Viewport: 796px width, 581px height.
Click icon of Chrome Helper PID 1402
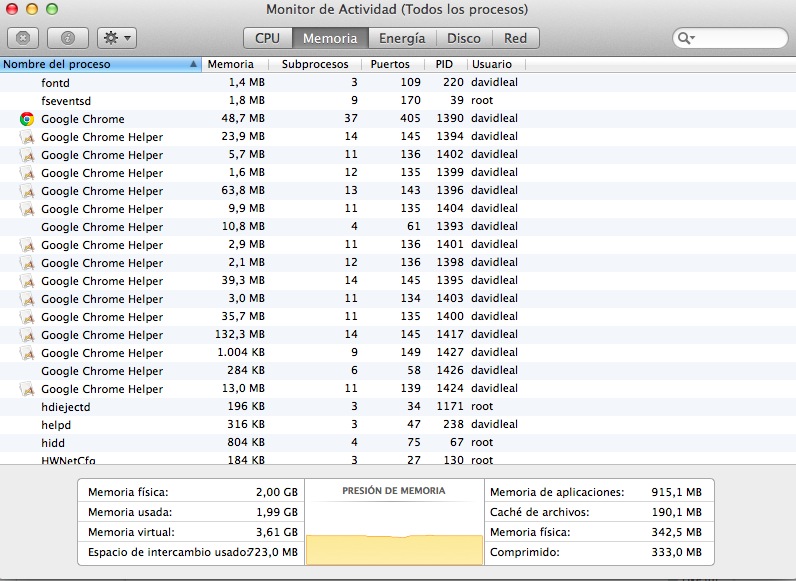(x=27, y=155)
